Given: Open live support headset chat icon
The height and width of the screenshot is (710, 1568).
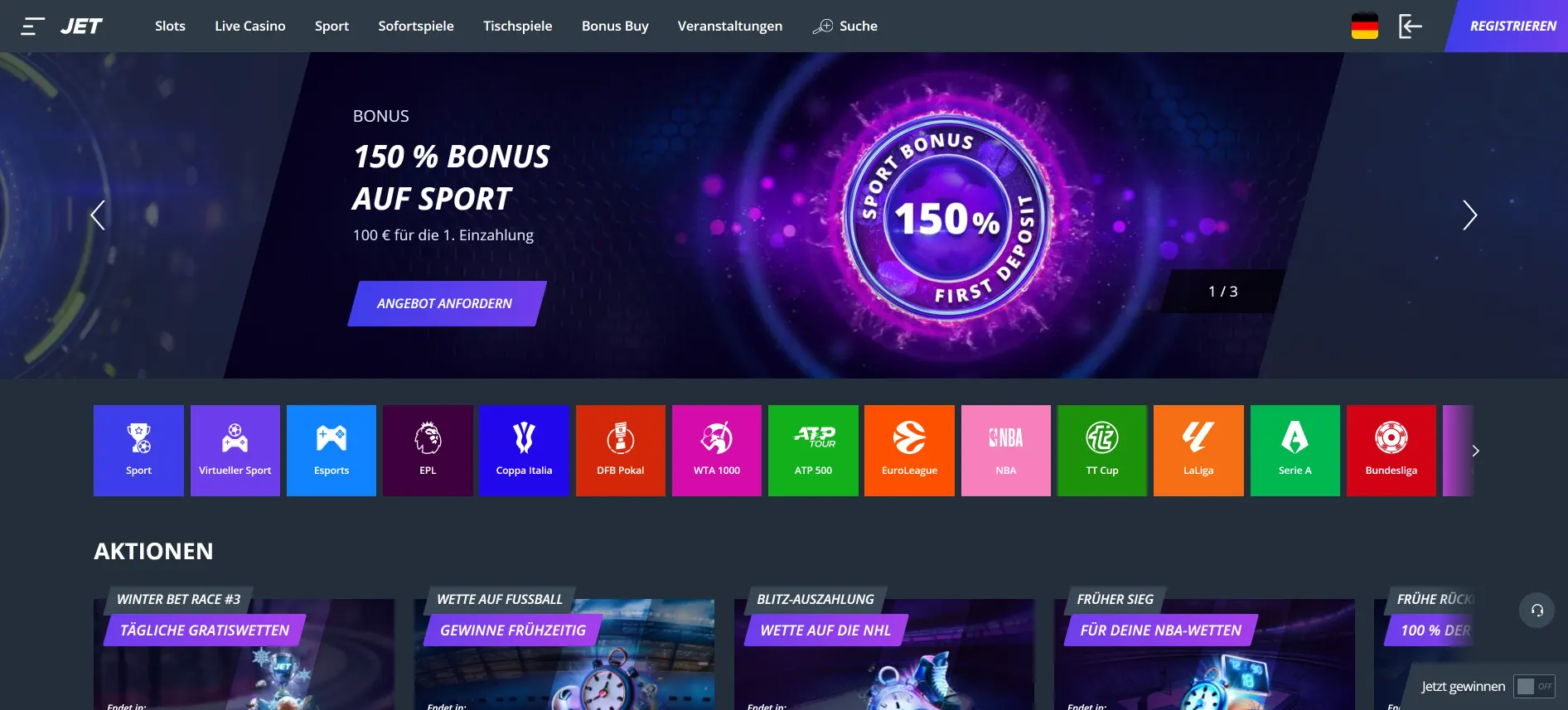Looking at the screenshot, I should 1537,611.
